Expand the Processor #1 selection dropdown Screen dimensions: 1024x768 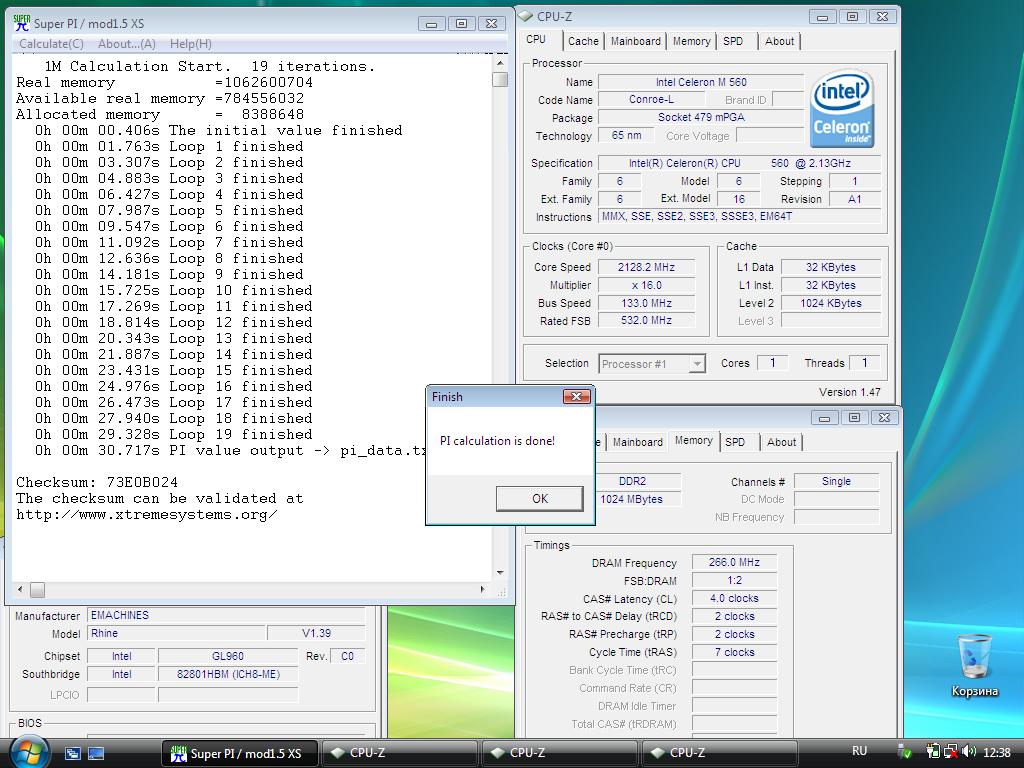[697, 364]
